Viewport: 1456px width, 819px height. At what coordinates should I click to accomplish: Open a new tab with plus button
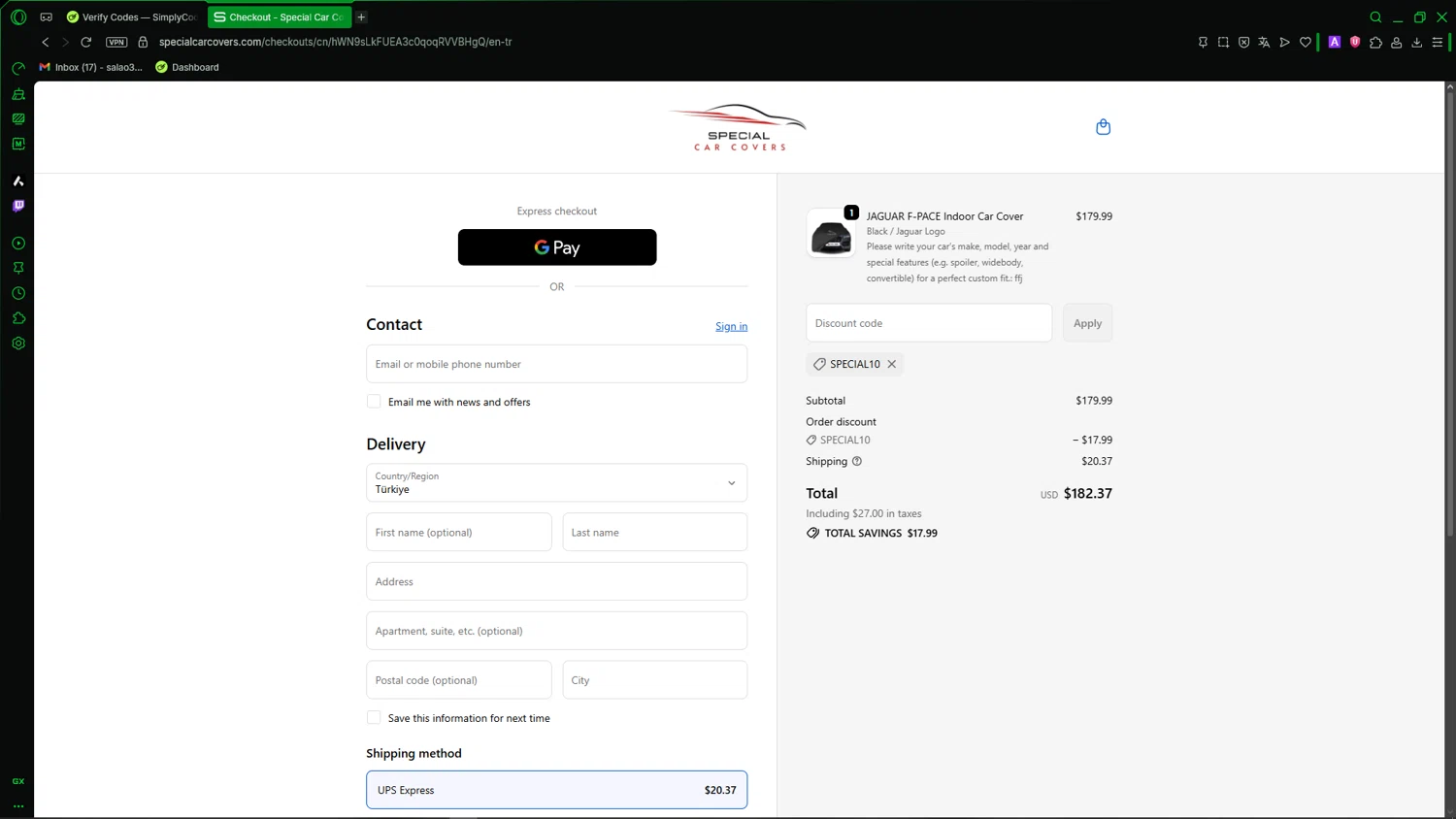361,16
